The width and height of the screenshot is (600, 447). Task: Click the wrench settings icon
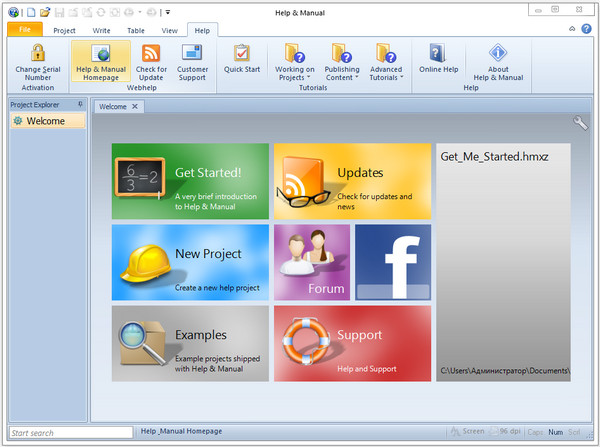point(580,123)
